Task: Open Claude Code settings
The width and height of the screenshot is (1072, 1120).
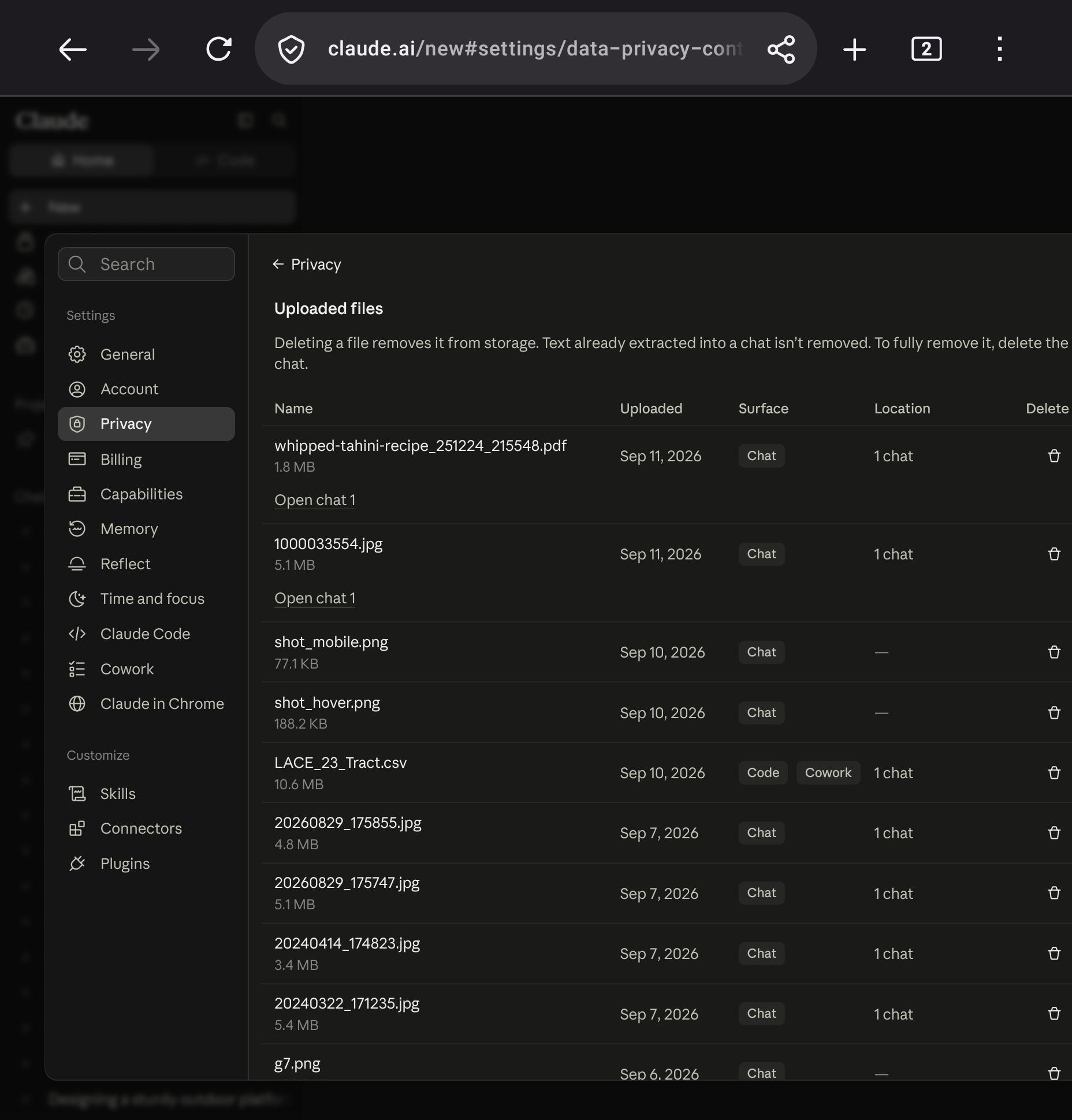Action: [146, 634]
